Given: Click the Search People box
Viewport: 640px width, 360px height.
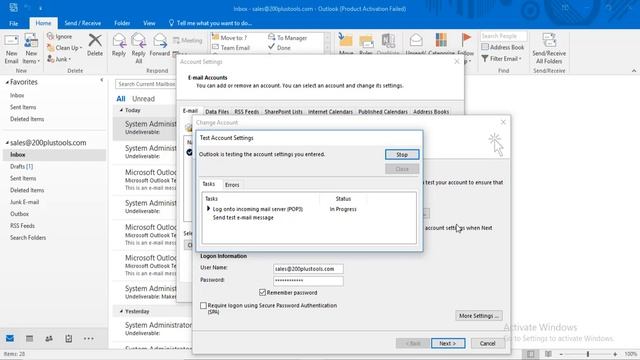Looking at the screenshot, I should [x=503, y=36].
